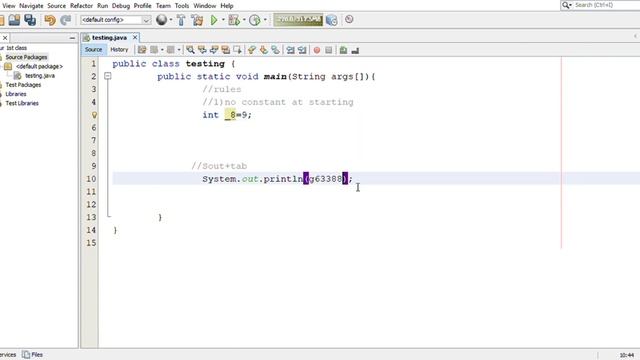Click the memory usage indicator bar

[298, 20]
